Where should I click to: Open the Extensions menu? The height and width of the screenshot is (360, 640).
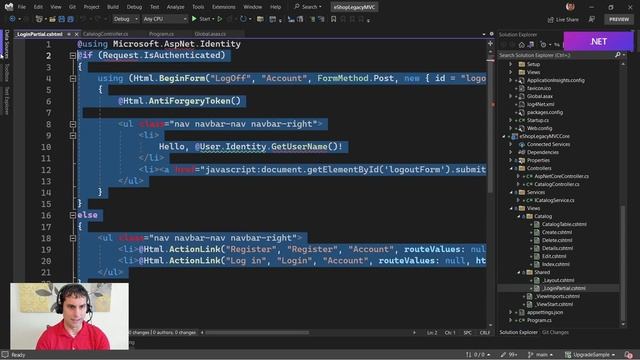(223, 7)
